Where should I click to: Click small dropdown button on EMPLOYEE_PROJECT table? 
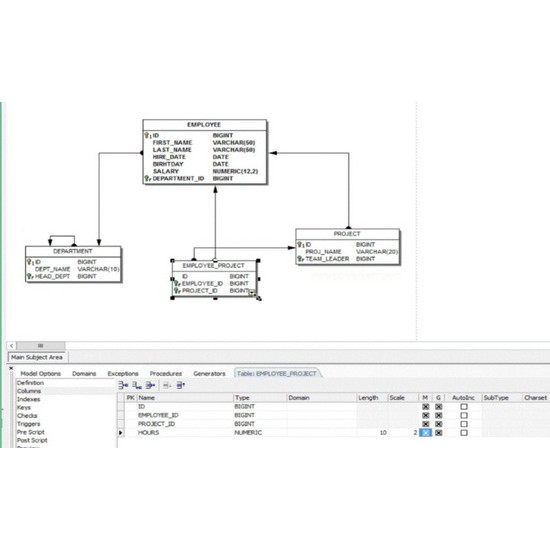pos(252,292)
